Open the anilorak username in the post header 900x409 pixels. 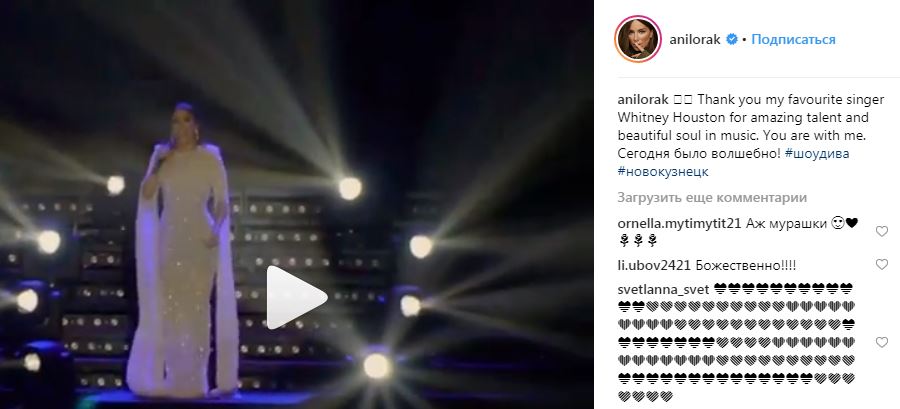pos(695,40)
